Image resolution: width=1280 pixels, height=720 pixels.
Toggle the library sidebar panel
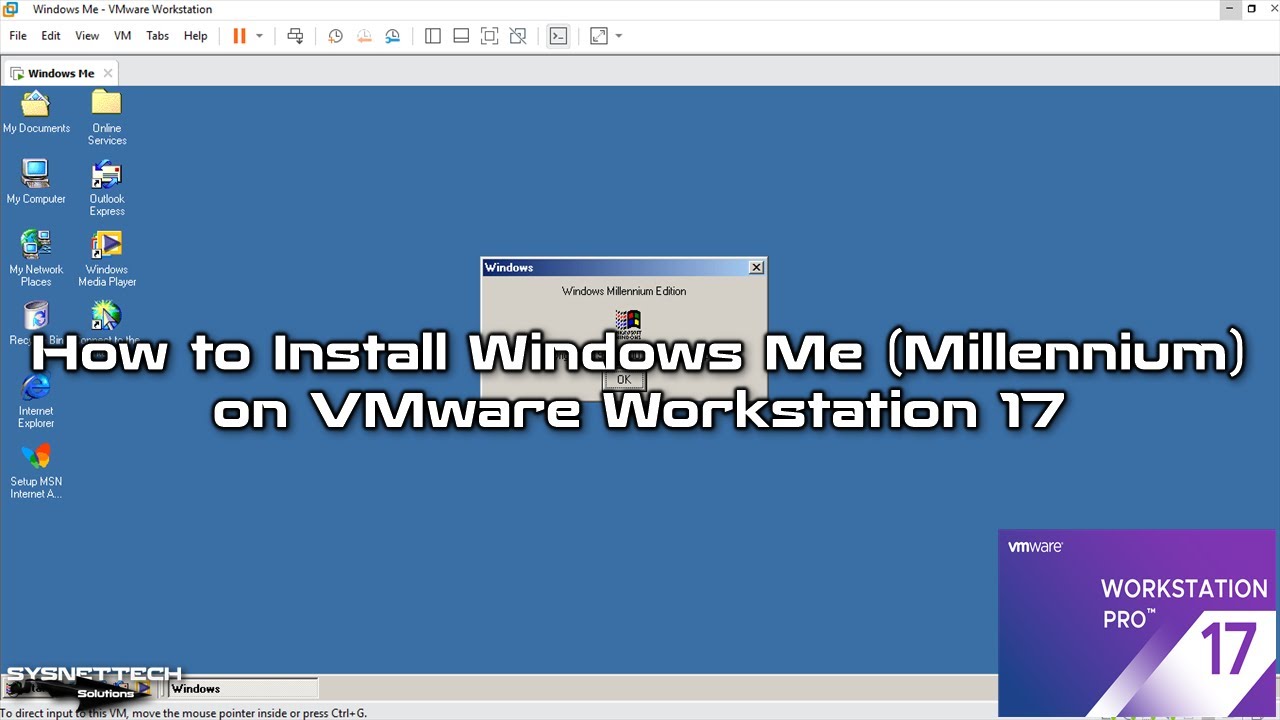click(433, 36)
